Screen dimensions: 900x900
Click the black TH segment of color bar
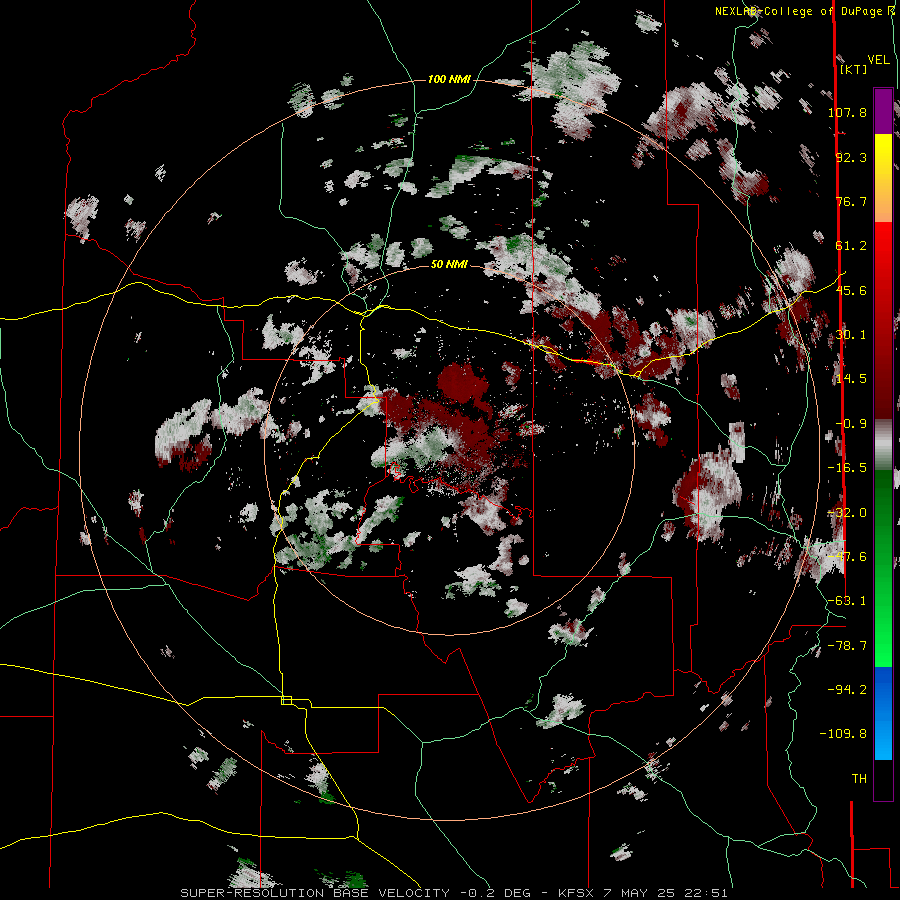click(883, 780)
